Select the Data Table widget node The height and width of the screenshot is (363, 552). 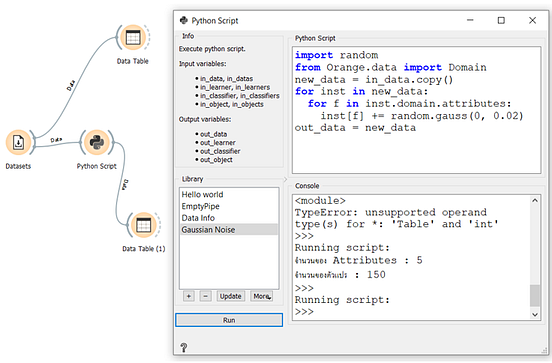tap(133, 37)
